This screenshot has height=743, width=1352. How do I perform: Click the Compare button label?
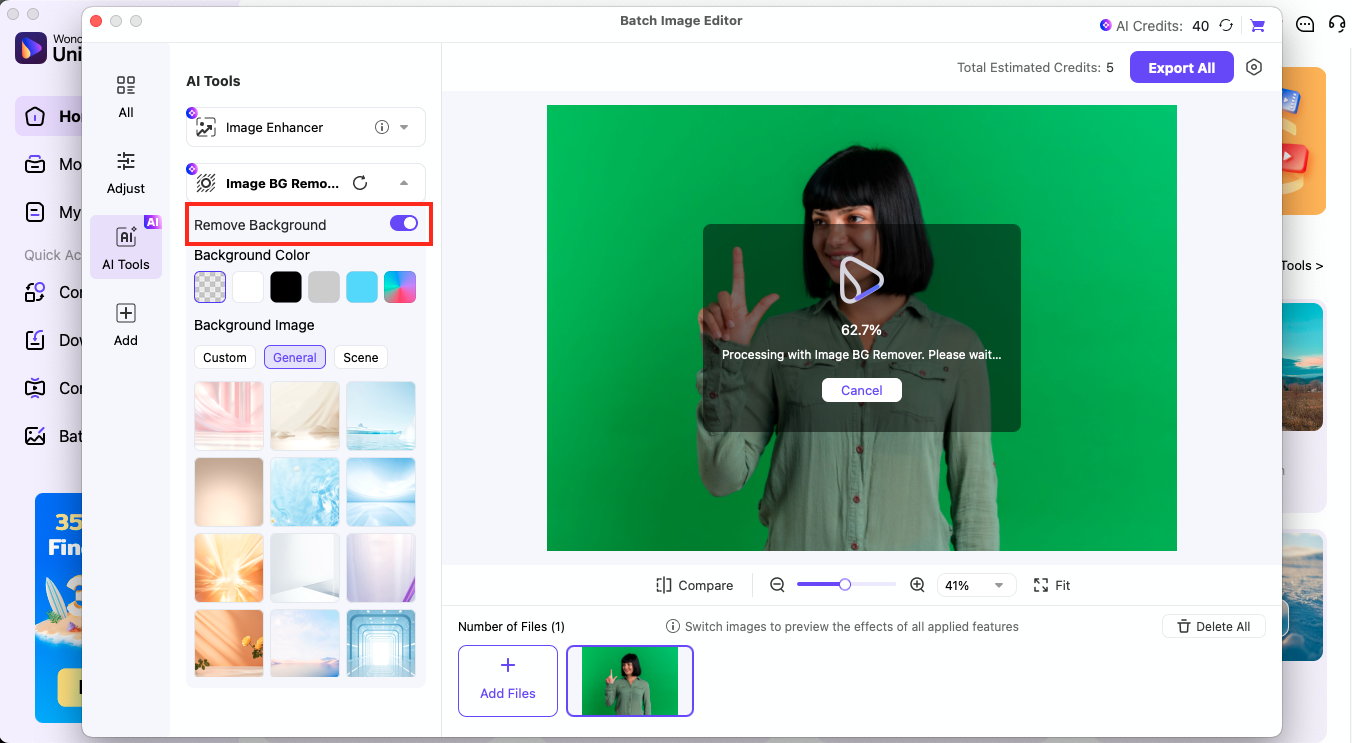[x=705, y=585]
